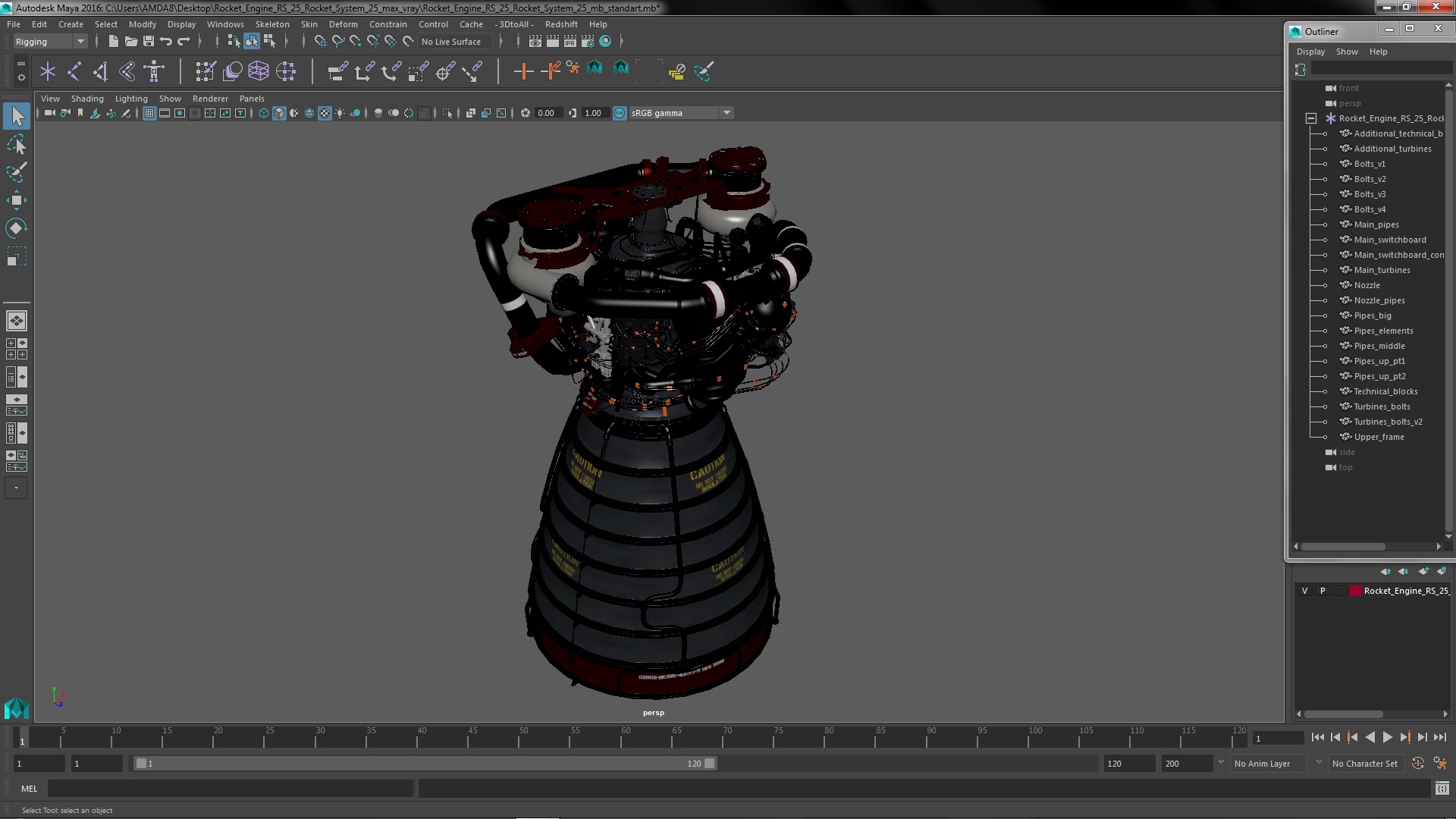Select the Move tool in toolbox
This screenshot has height=819, width=1456.
[x=16, y=200]
